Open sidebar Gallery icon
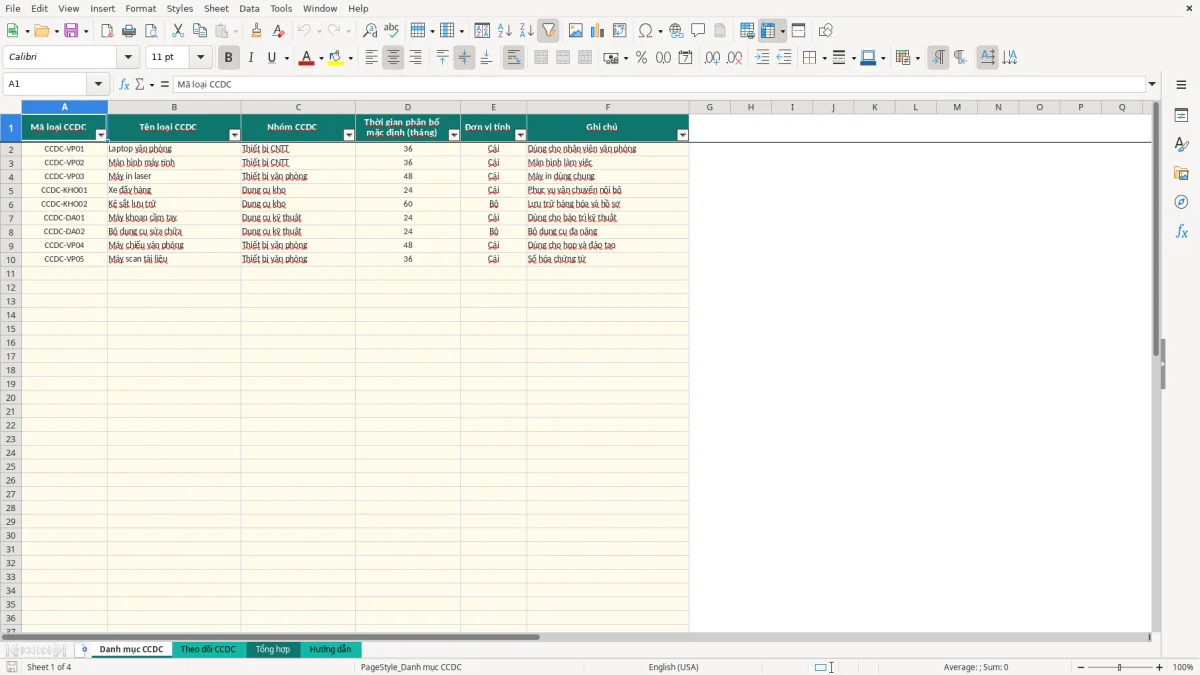Image resolution: width=1200 pixels, height=675 pixels. click(x=1181, y=173)
